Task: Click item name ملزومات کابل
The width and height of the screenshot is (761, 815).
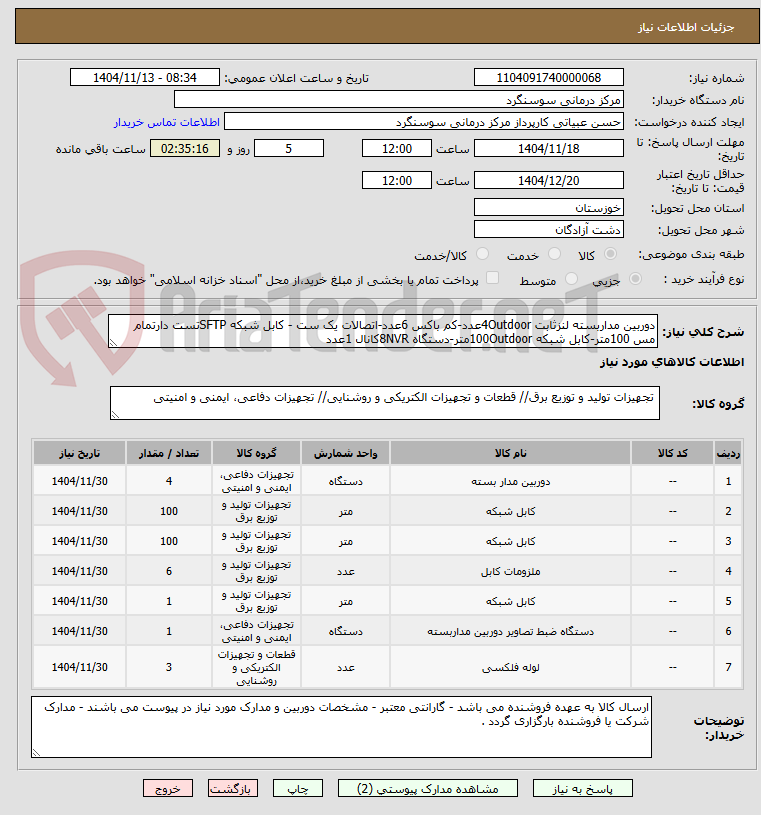Action: 510,571
